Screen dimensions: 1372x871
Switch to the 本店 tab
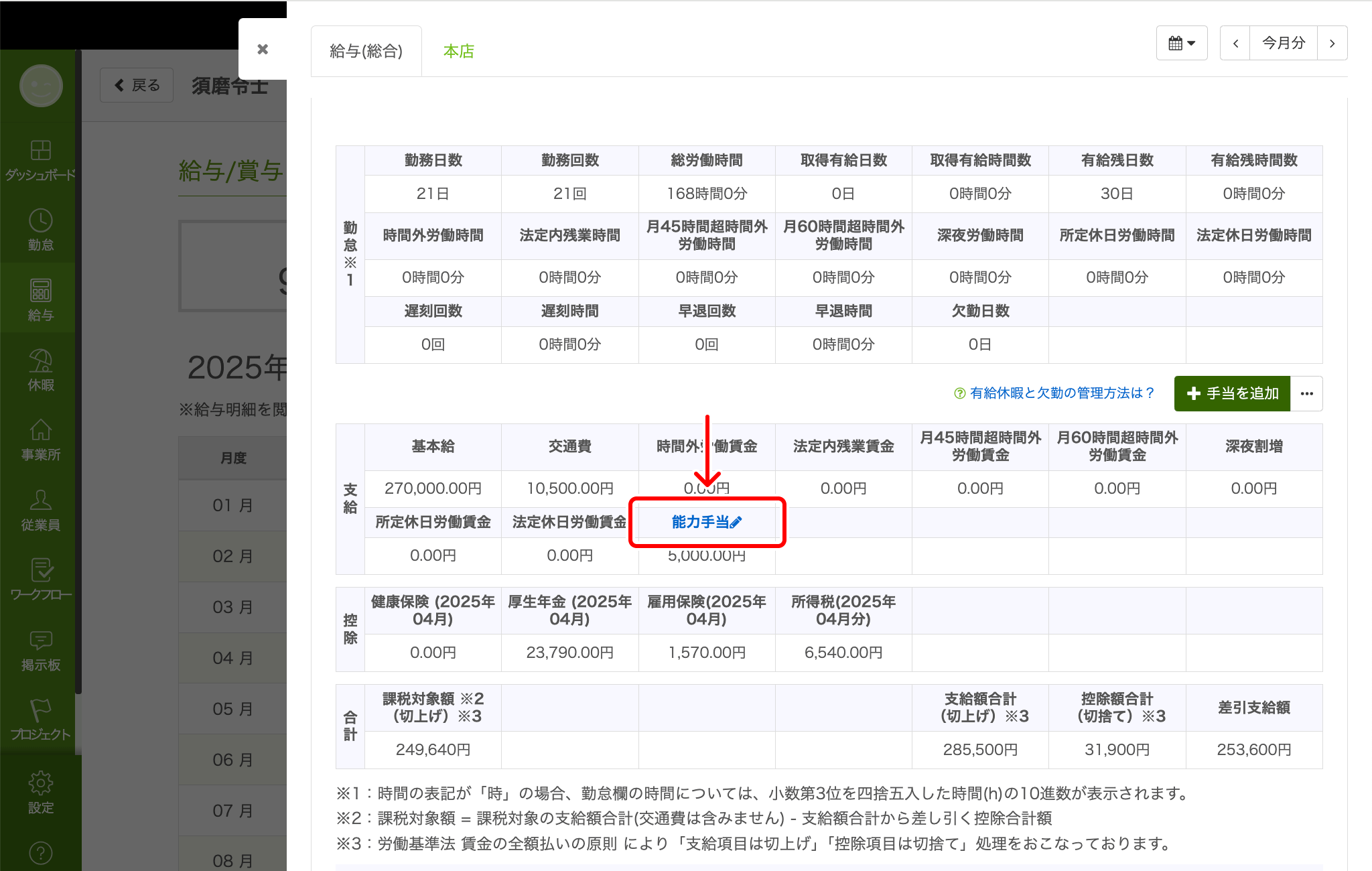(x=459, y=51)
